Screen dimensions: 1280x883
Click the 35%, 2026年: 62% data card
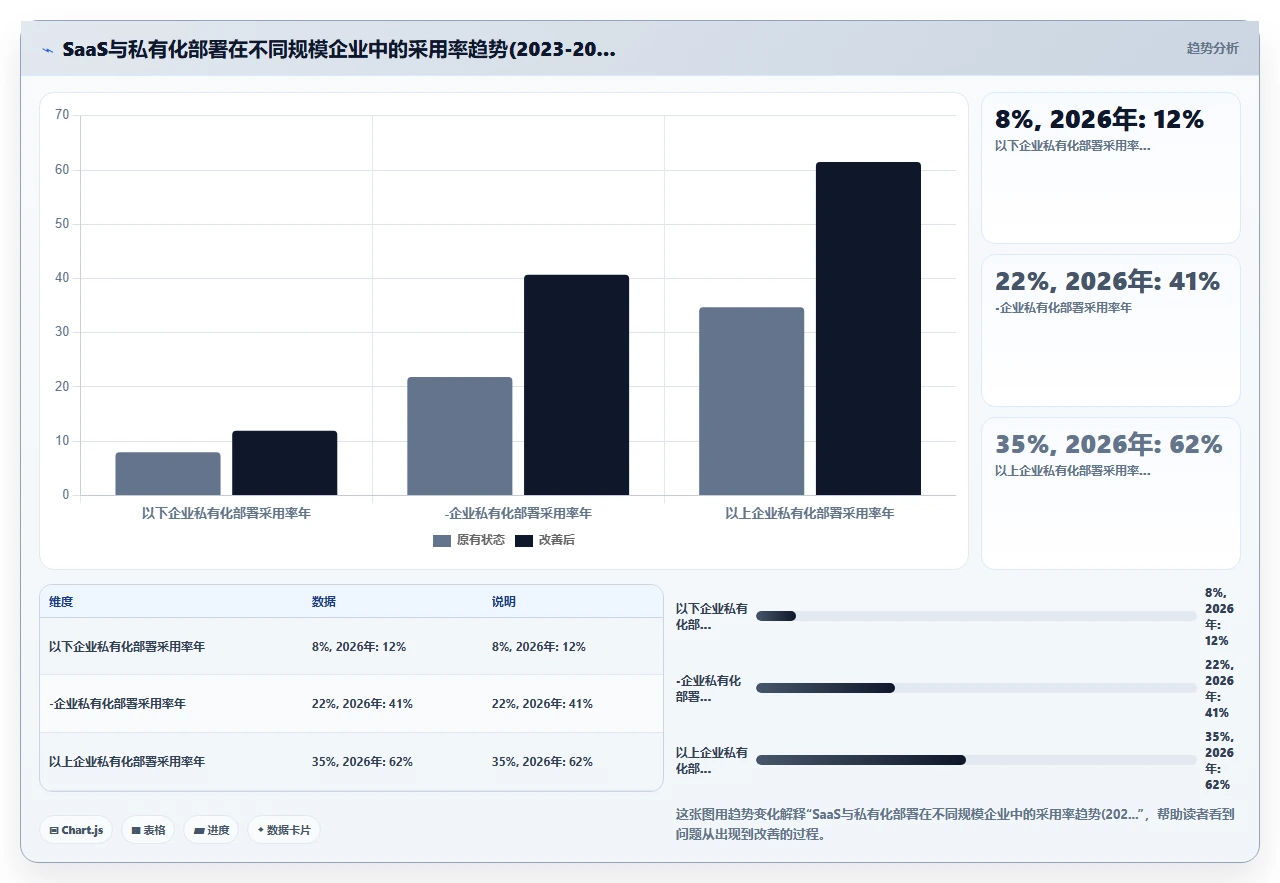click(x=1111, y=493)
